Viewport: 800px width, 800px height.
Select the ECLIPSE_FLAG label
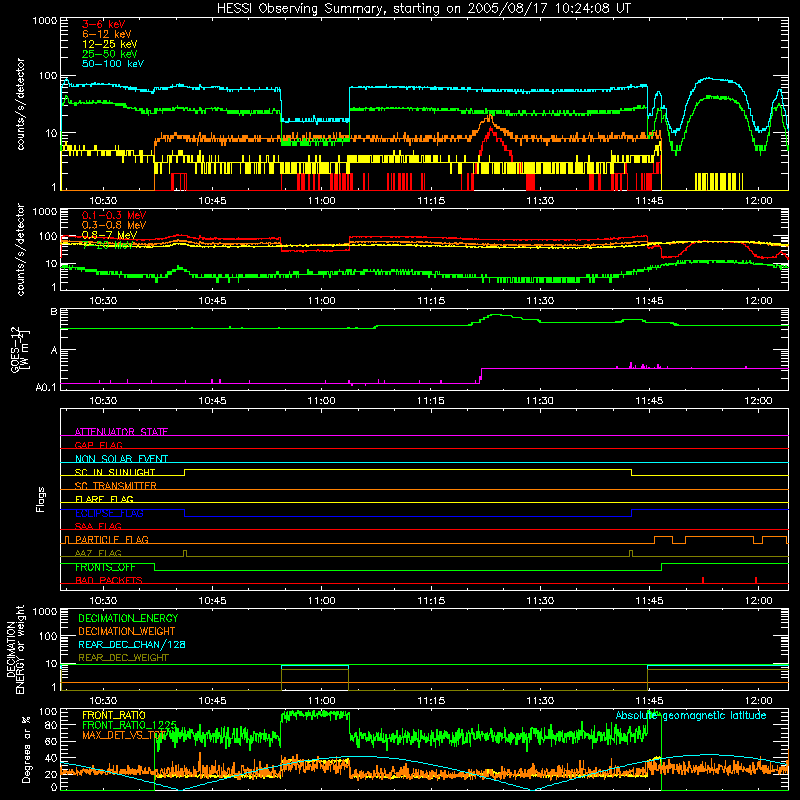[x=109, y=513]
